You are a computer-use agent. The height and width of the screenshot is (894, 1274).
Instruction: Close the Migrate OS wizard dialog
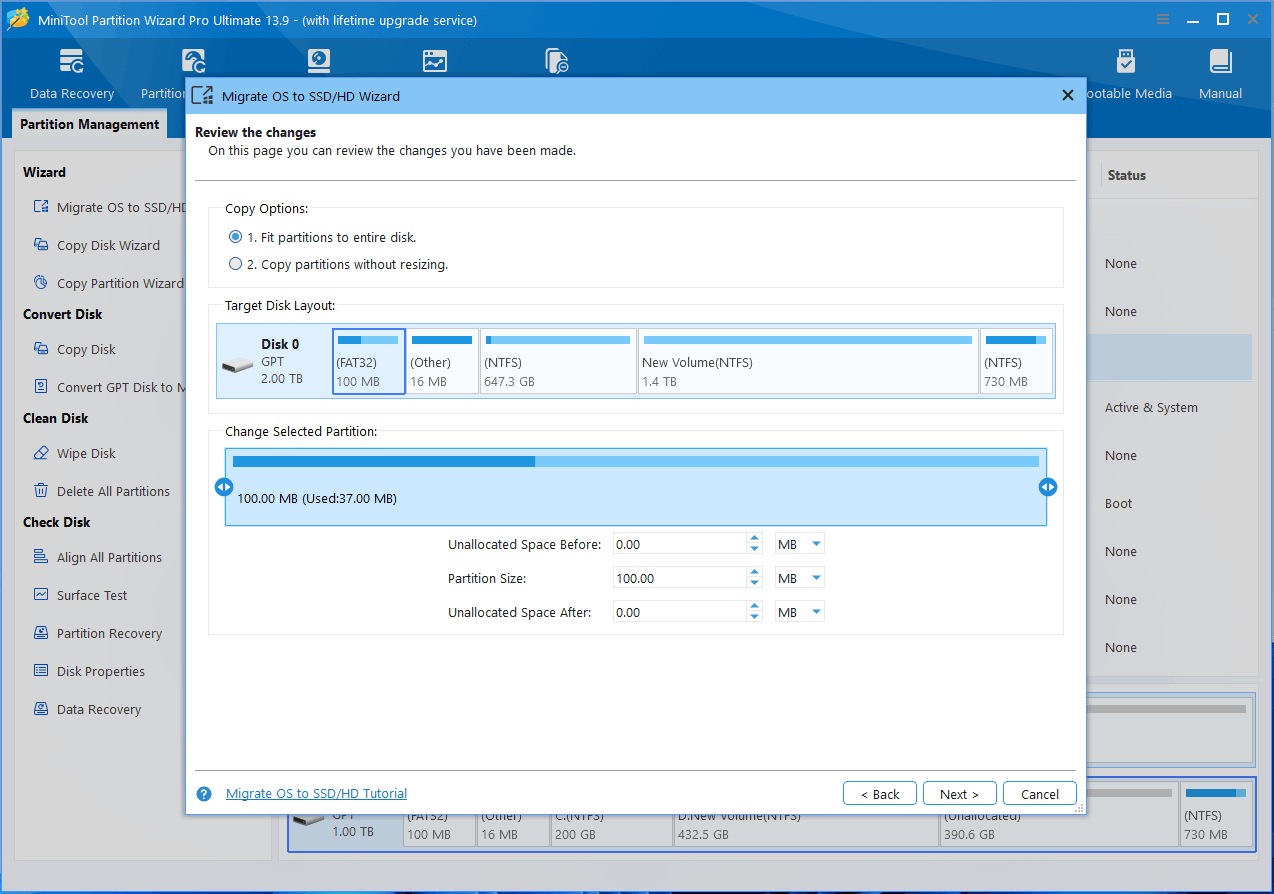click(x=1067, y=96)
